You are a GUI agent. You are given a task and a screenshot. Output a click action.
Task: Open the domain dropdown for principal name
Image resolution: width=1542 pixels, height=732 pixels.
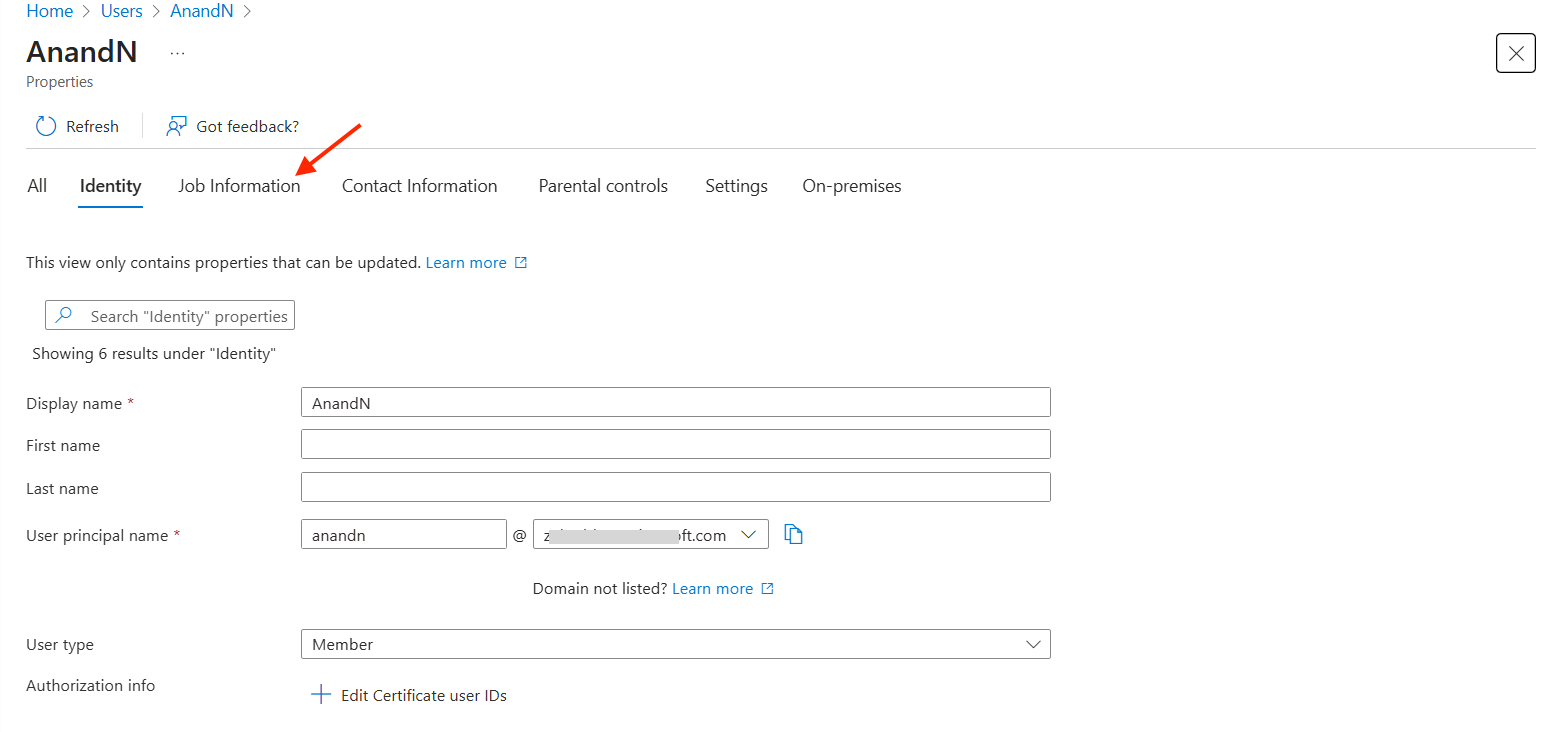point(748,535)
